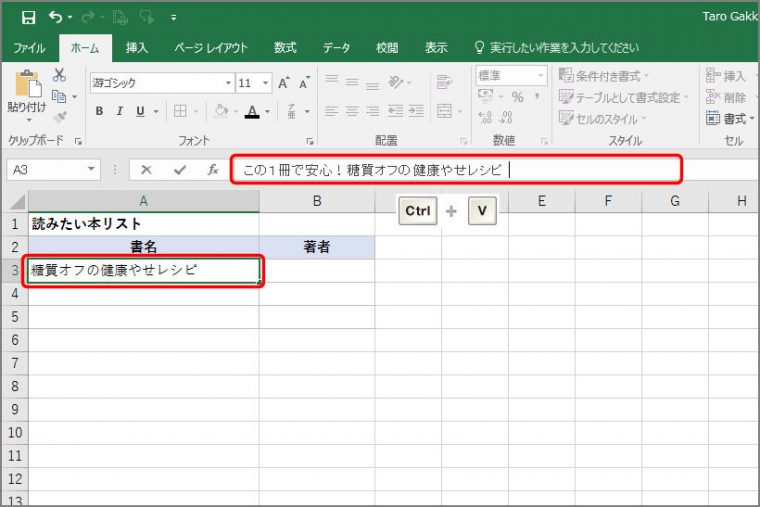Click the Increase Indent icon
The width and height of the screenshot is (760, 507).
click(416, 111)
